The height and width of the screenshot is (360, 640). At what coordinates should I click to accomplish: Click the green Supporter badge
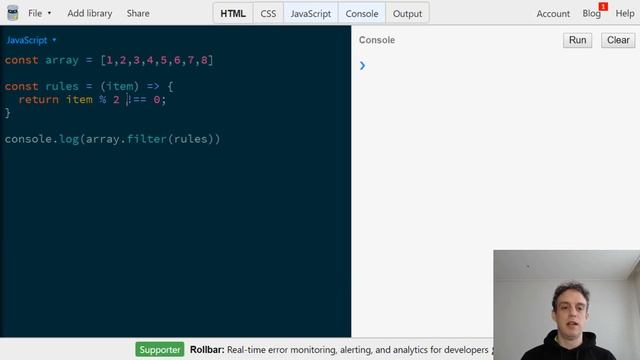click(x=160, y=350)
